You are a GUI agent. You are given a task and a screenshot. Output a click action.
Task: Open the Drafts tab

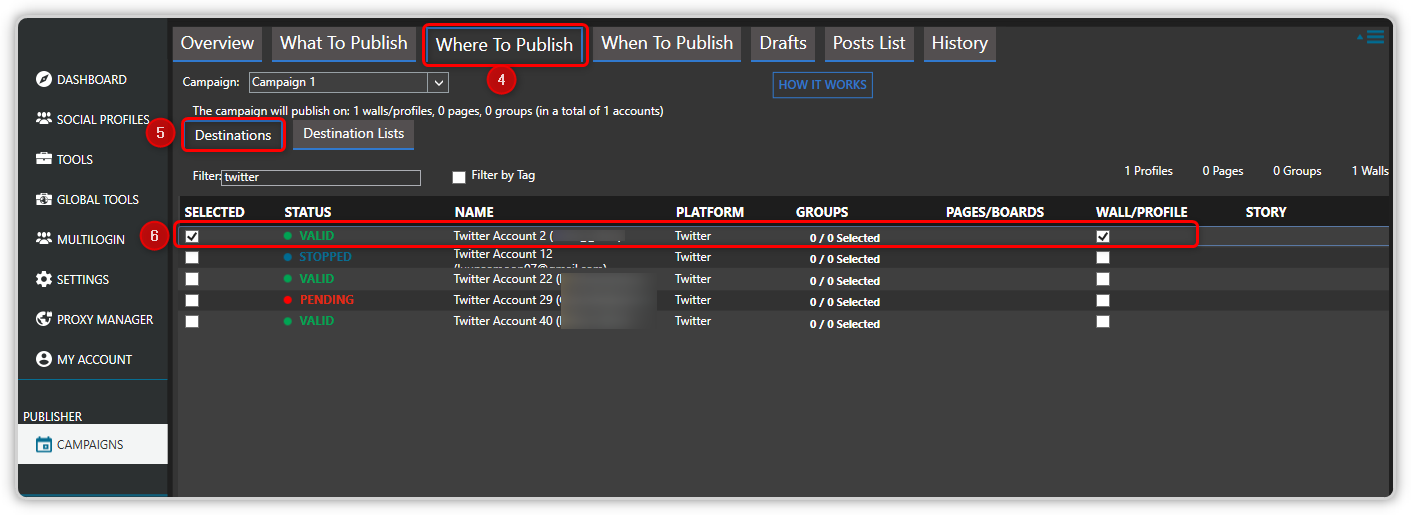783,43
